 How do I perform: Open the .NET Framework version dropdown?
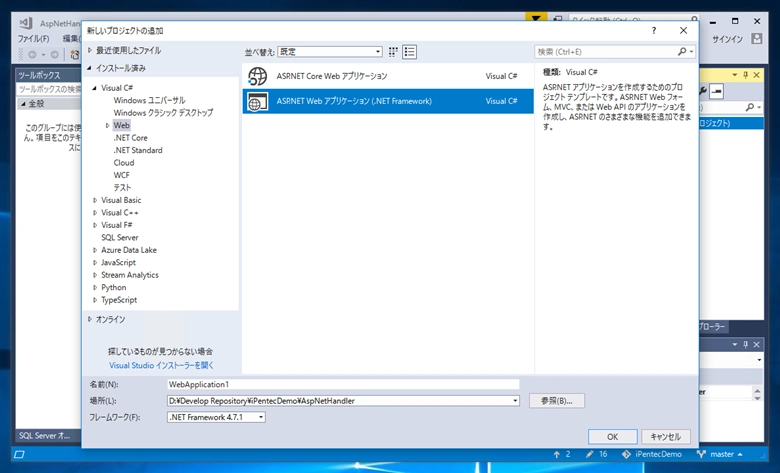coord(261,417)
